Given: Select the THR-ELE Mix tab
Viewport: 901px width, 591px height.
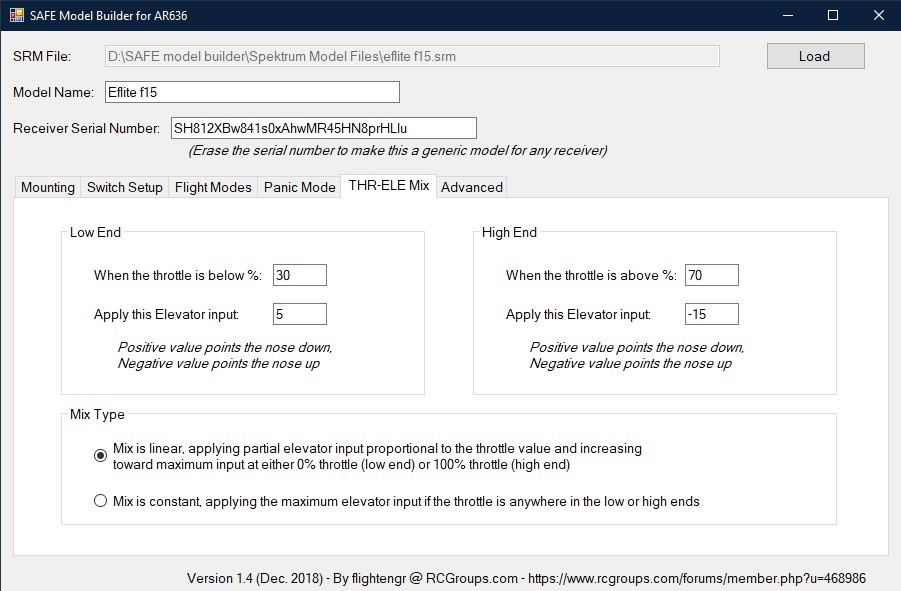Looking at the screenshot, I should (x=388, y=186).
